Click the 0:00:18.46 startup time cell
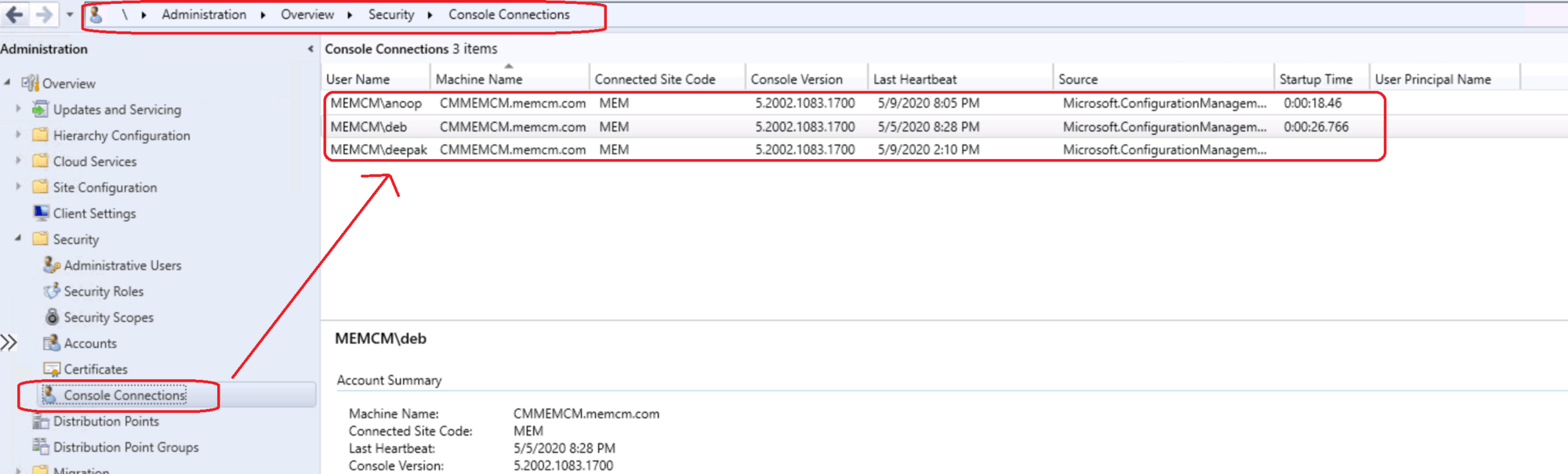Screen dimensions: 1568x474 [x=1312, y=103]
